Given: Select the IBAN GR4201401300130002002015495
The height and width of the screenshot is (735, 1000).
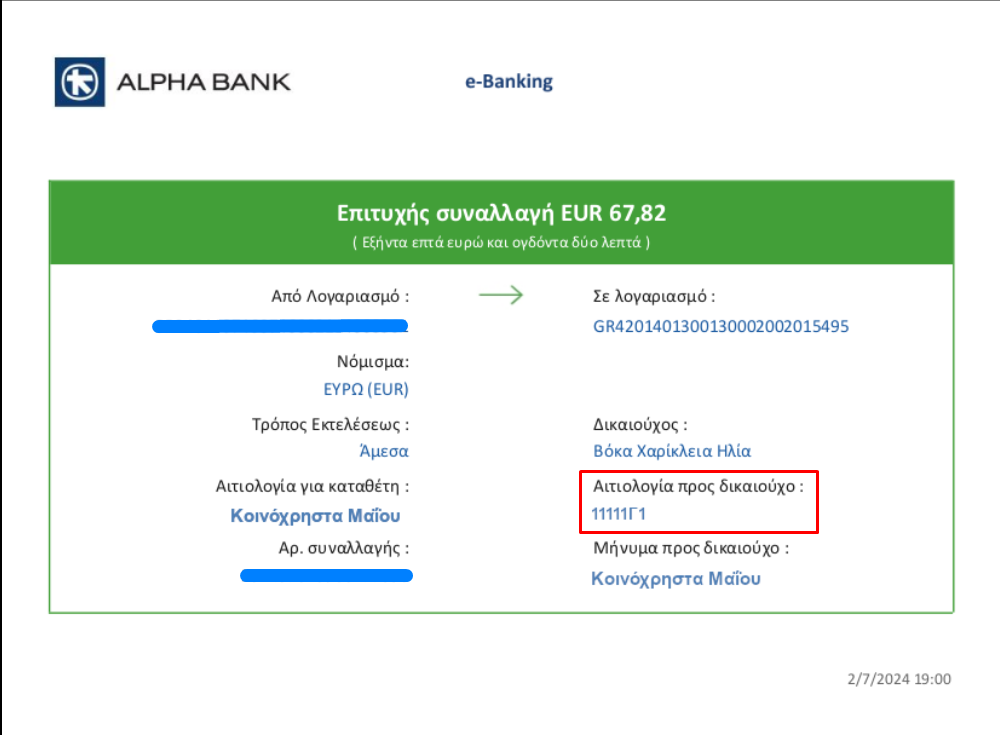Looking at the screenshot, I should 721,327.
